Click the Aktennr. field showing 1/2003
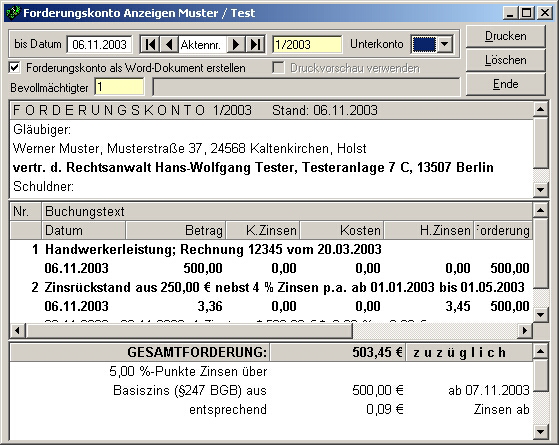Screen dimensions: 559x445 pos(307,45)
